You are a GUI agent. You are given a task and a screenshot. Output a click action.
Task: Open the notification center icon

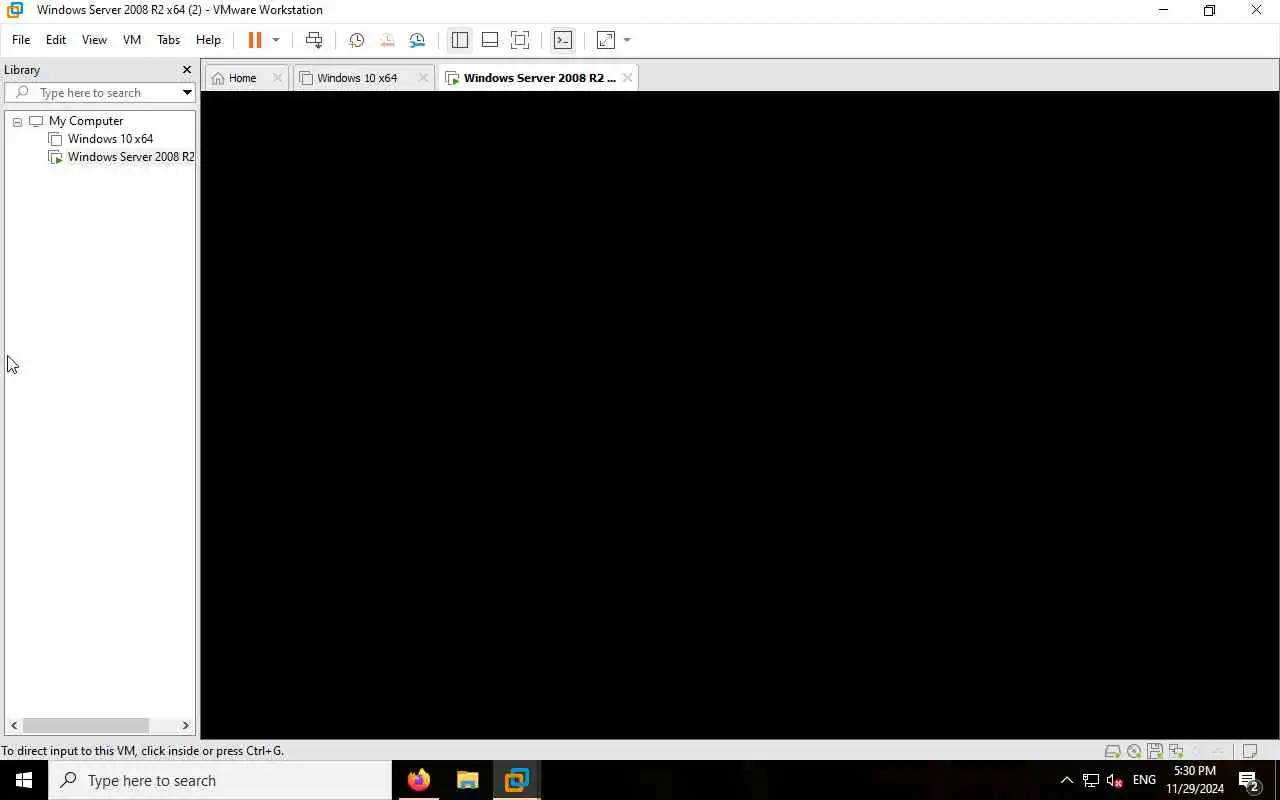[x=1248, y=780]
